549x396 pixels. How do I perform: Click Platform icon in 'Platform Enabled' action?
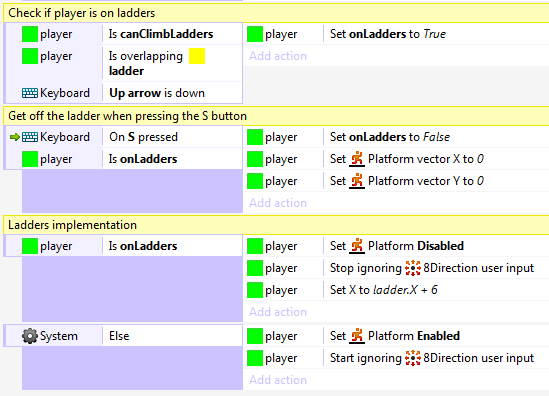(x=357, y=336)
